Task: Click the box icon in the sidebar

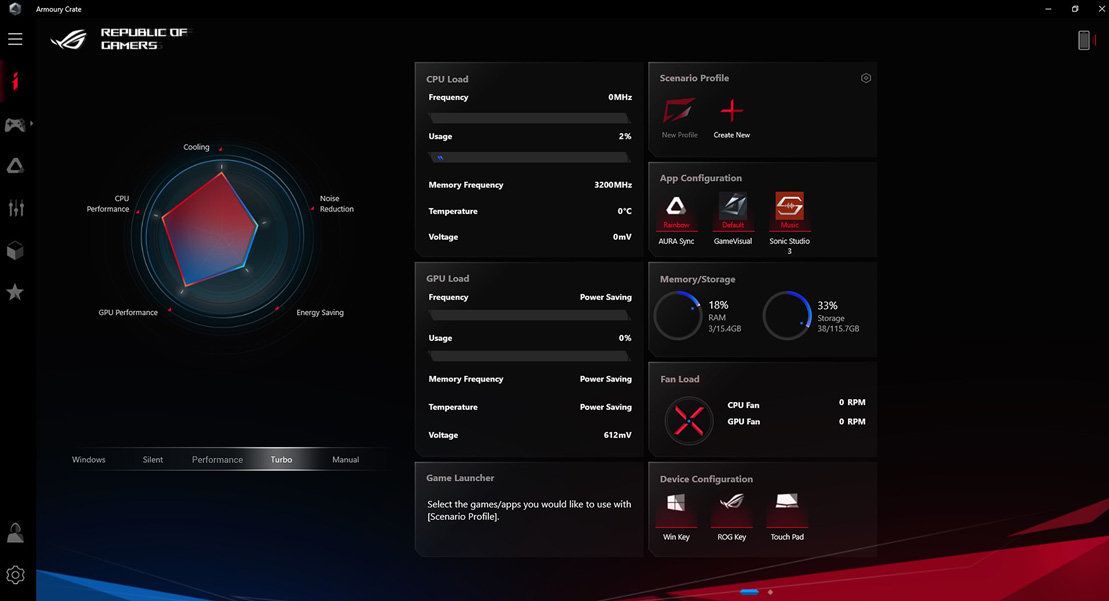Action: click(15, 250)
